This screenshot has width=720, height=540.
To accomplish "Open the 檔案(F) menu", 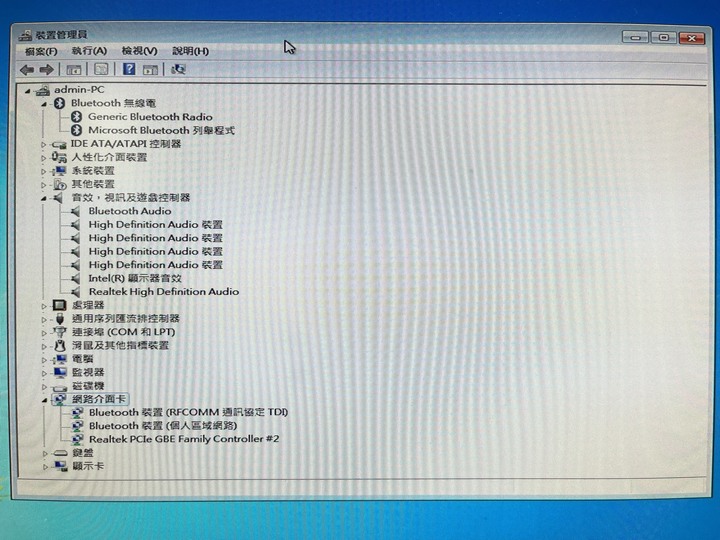I will 41,51.
